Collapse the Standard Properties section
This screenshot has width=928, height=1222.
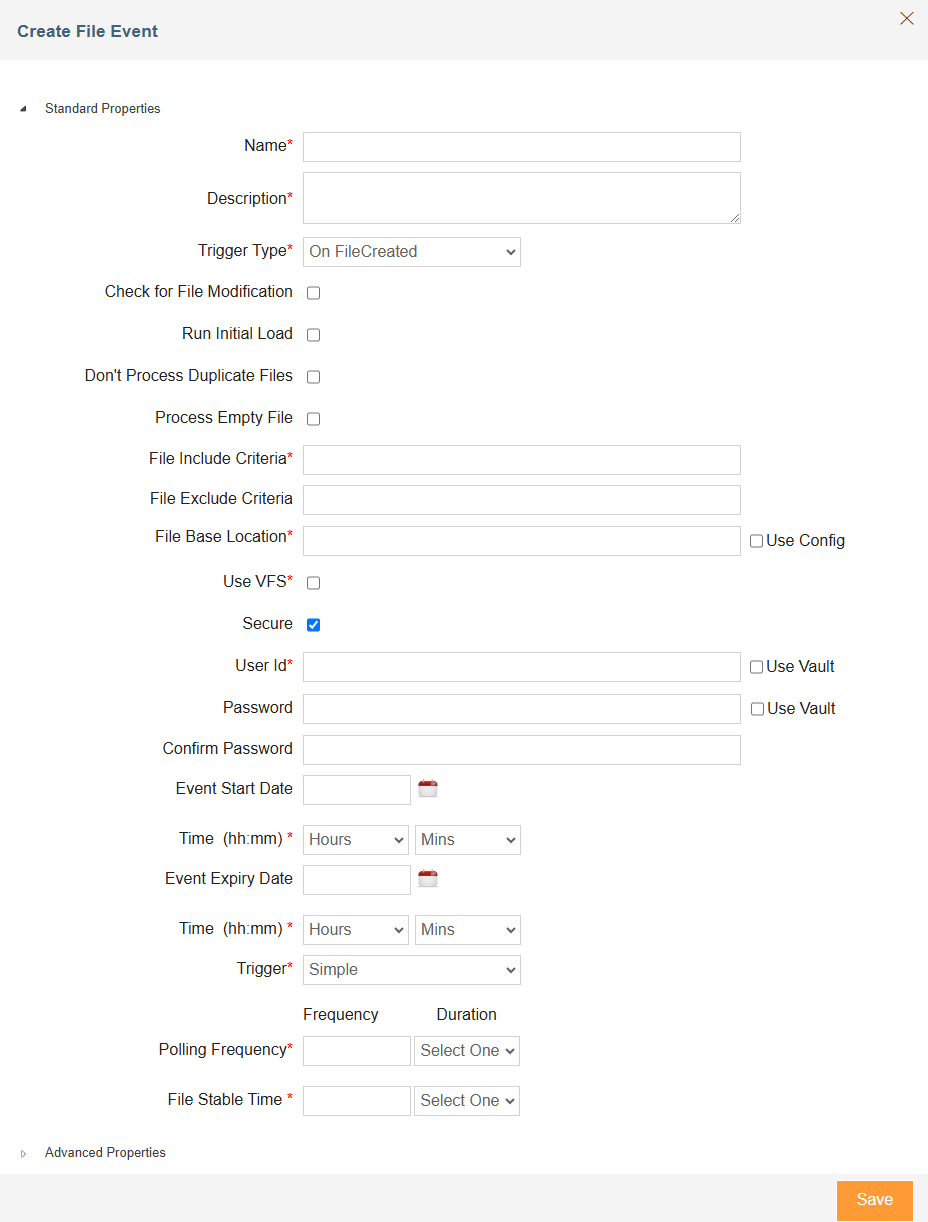click(x=23, y=108)
